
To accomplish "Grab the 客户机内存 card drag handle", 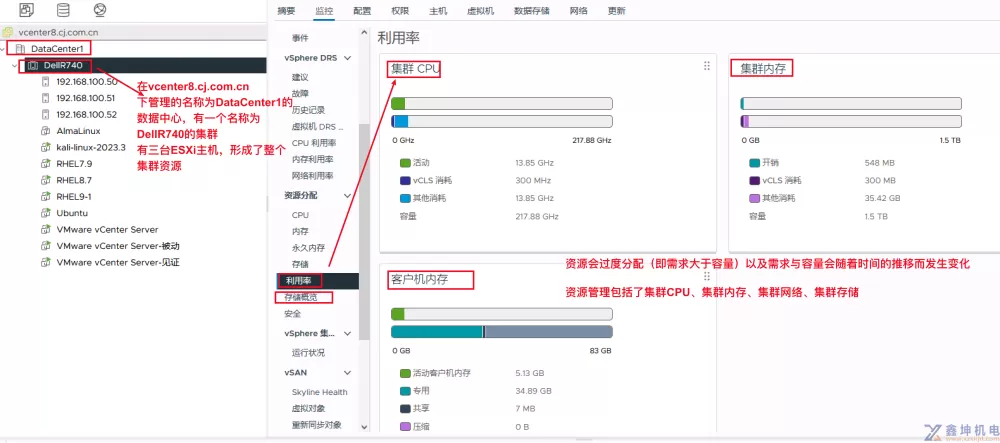I will click(707, 276).
